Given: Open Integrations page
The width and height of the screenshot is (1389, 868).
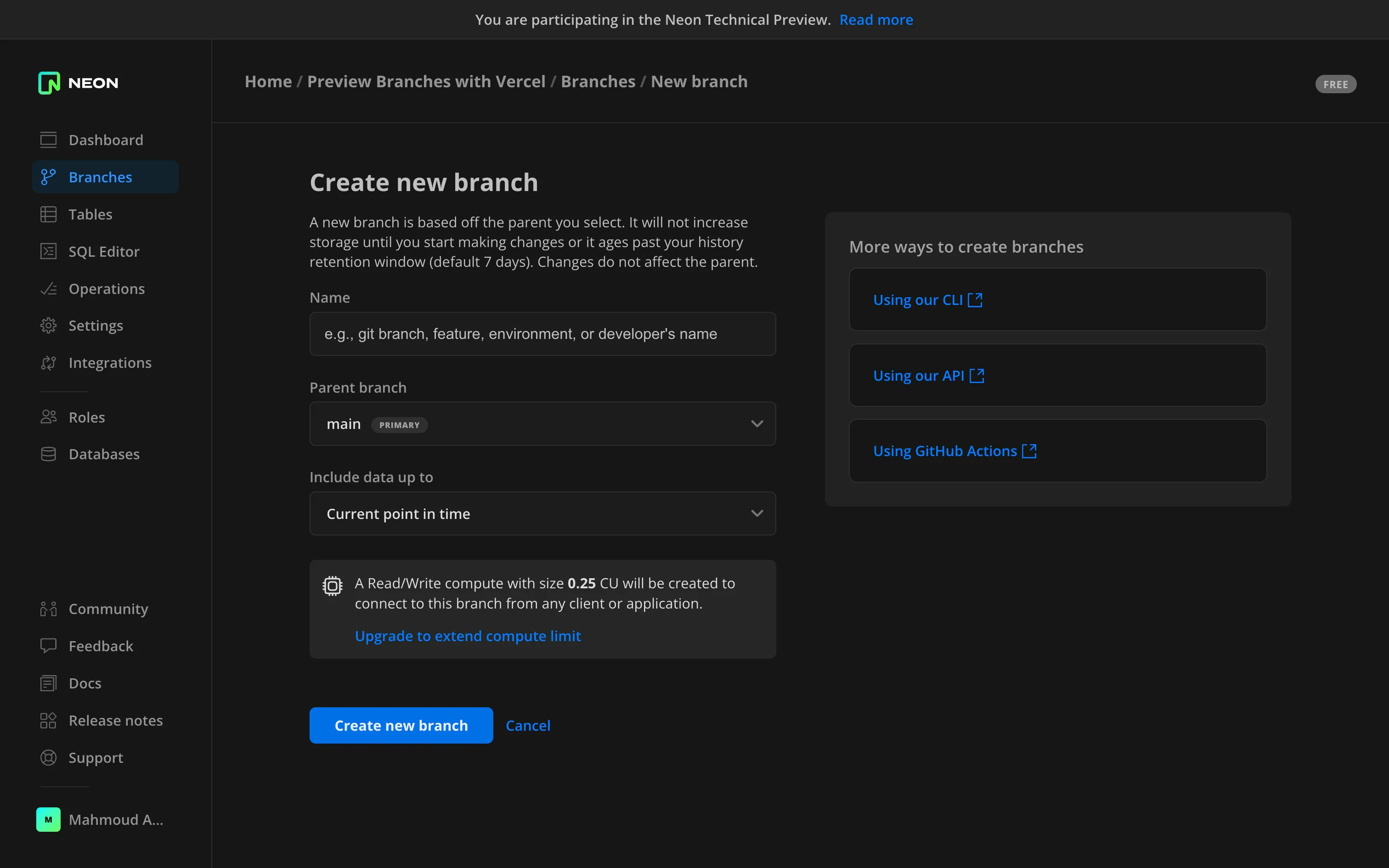Looking at the screenshot, I should click(x=106, y=363).
